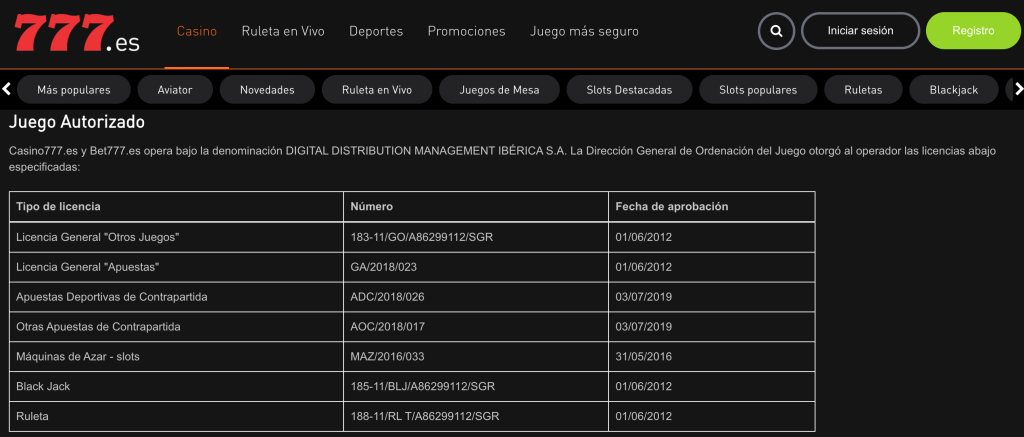Image resolution: width=1024 pixels, height=437 pixels.
Task: Select Promociones in top navigation
Action: point(466,31)
